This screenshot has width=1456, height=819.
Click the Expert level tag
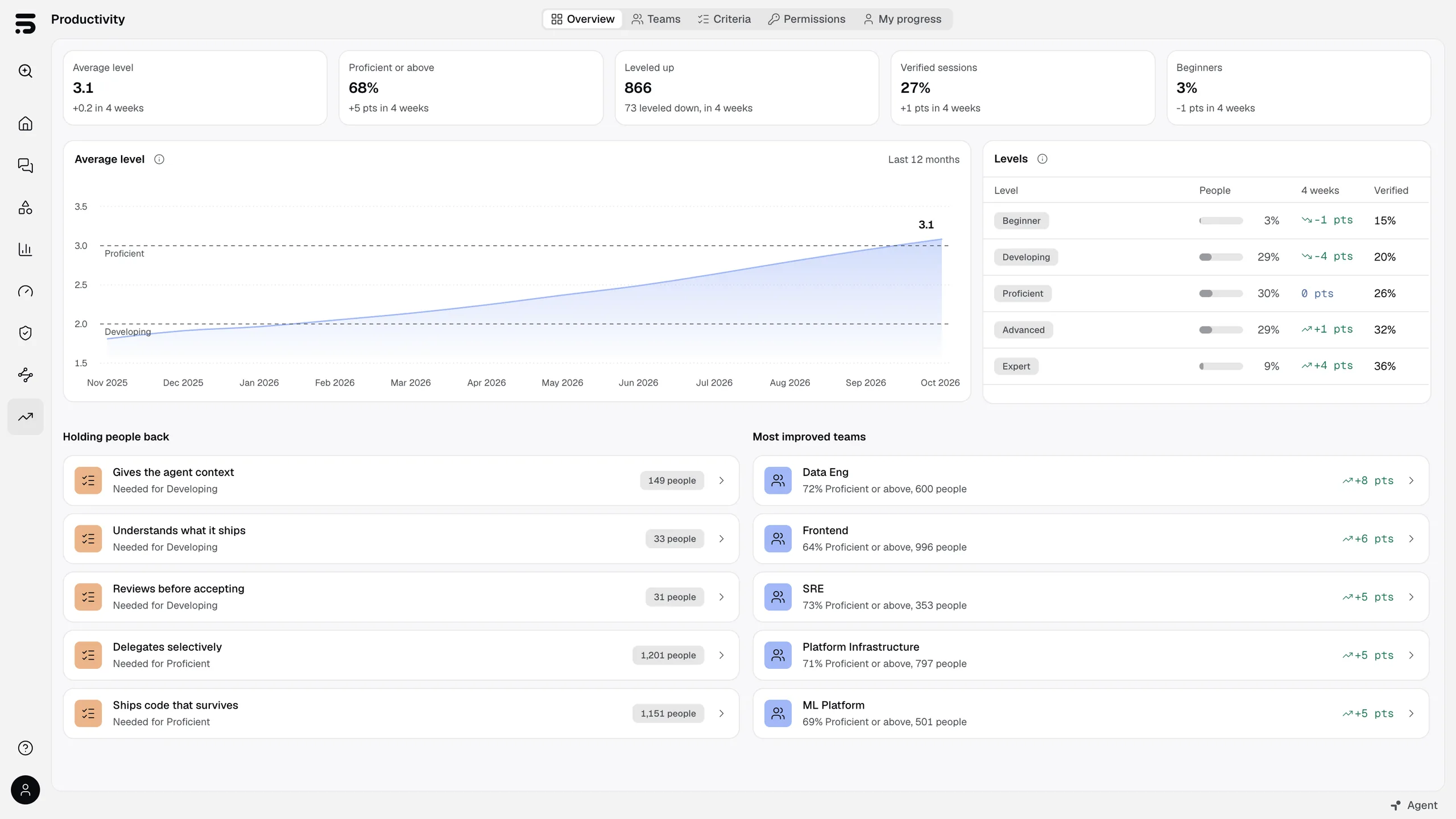pos(1016,366)
